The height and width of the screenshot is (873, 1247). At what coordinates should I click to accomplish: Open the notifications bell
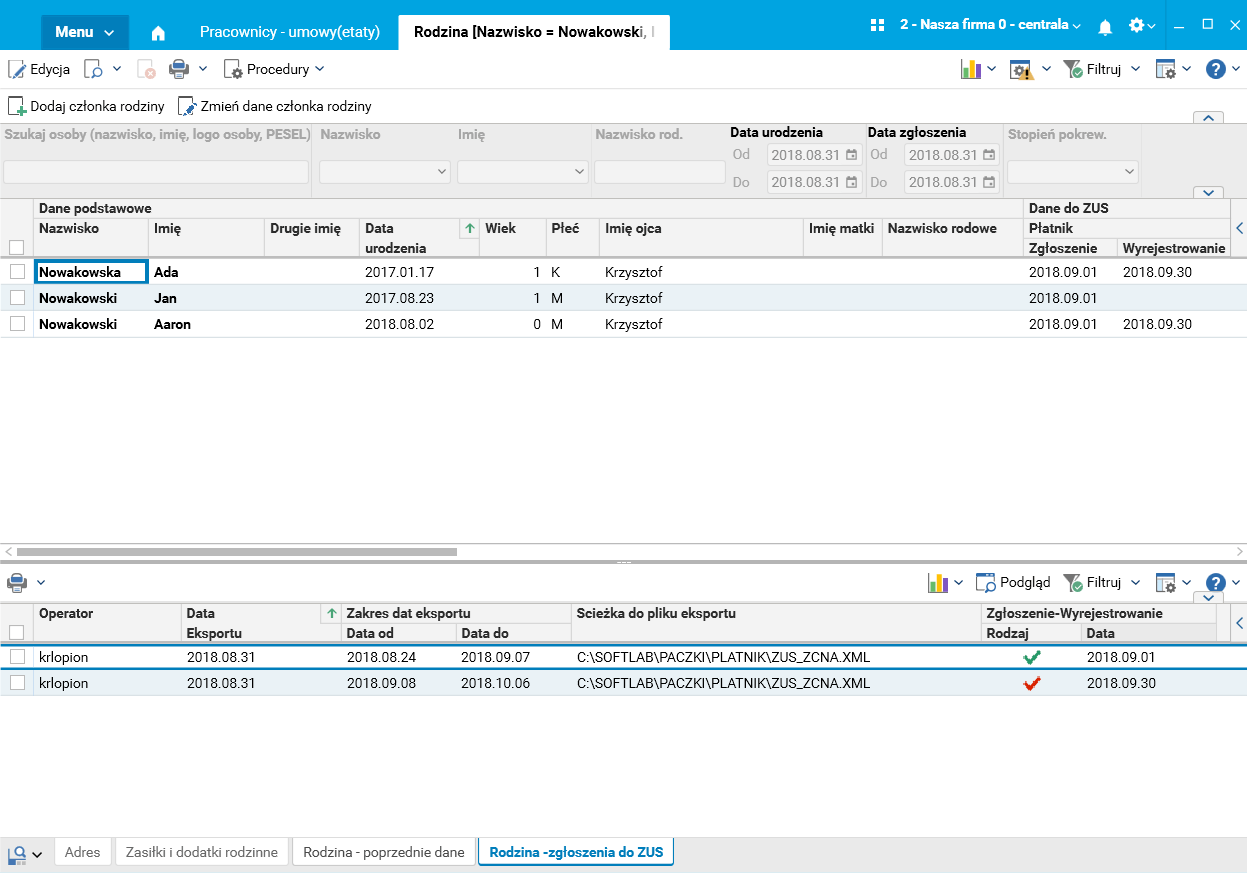click(1105, 27)
